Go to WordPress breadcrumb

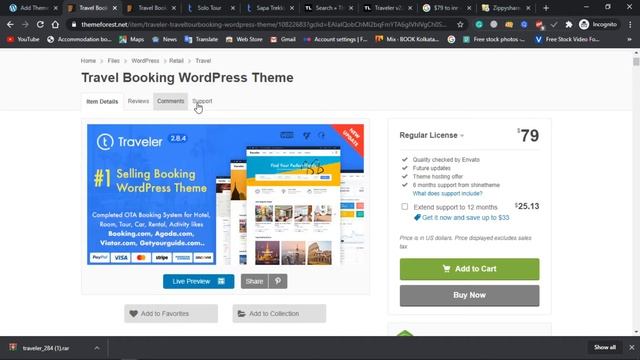[145, 61]
